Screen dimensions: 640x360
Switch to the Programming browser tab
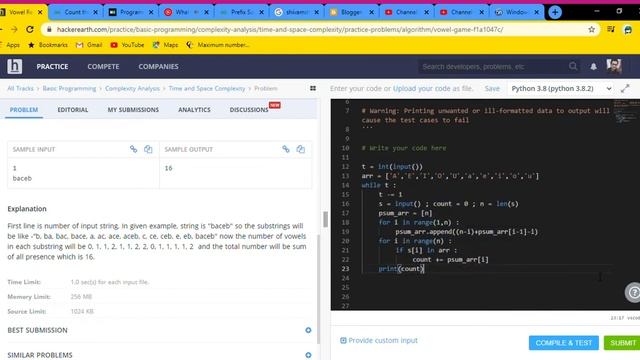tap(131, 12)
